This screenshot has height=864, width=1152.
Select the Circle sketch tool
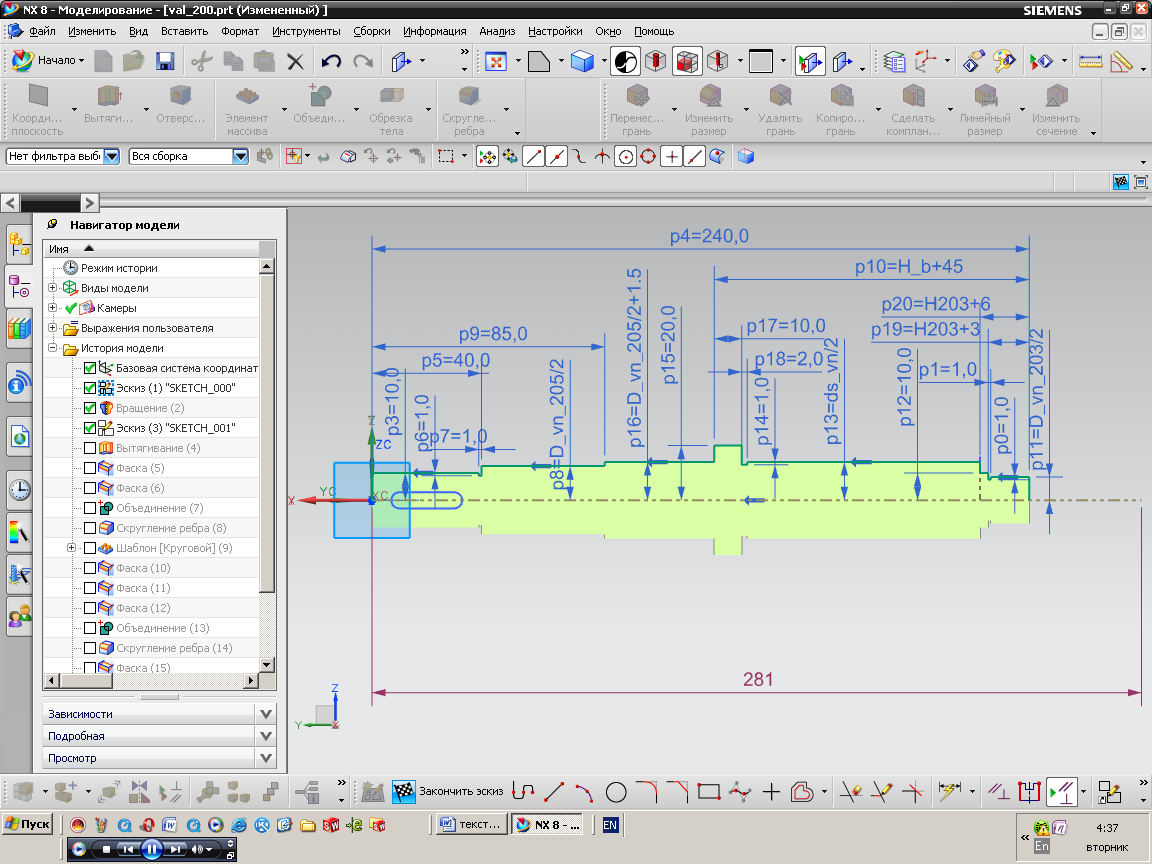(616, 792)
